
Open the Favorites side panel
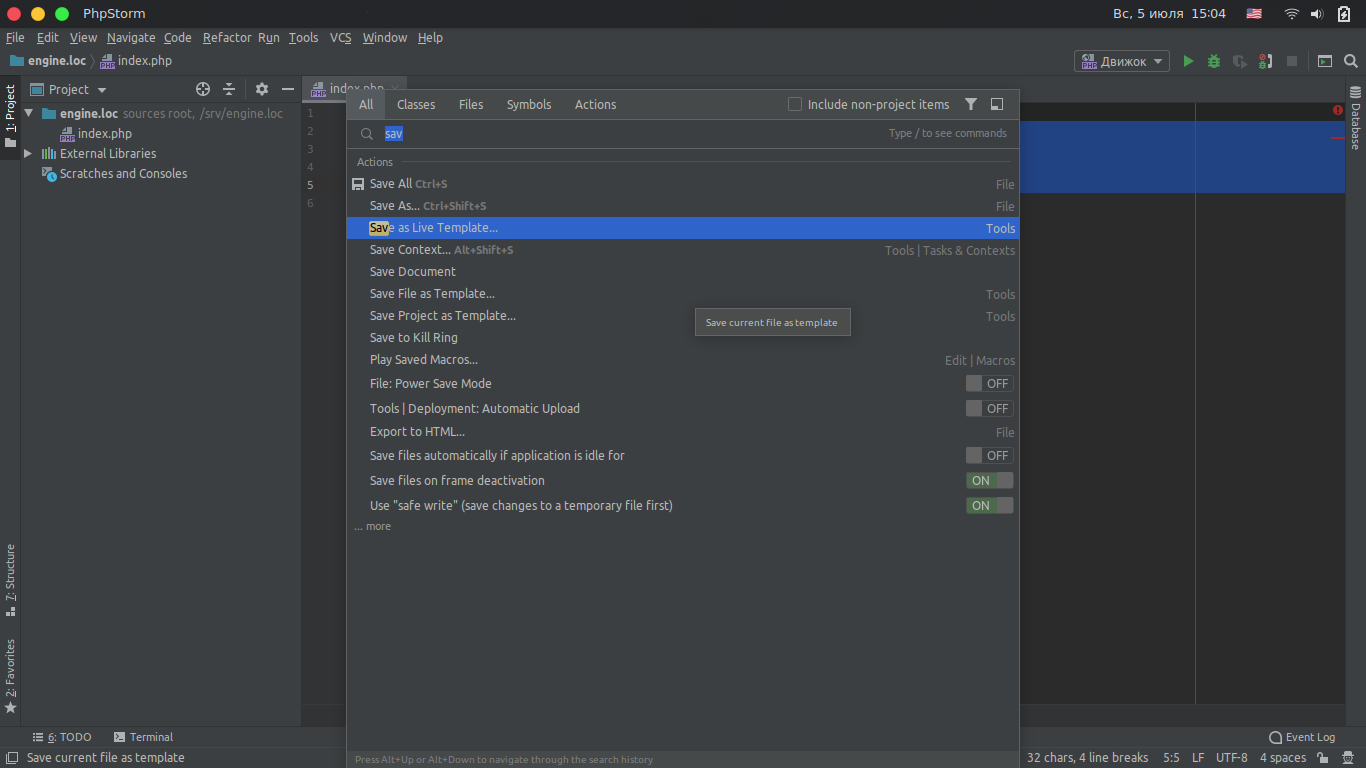pos(10,676)
